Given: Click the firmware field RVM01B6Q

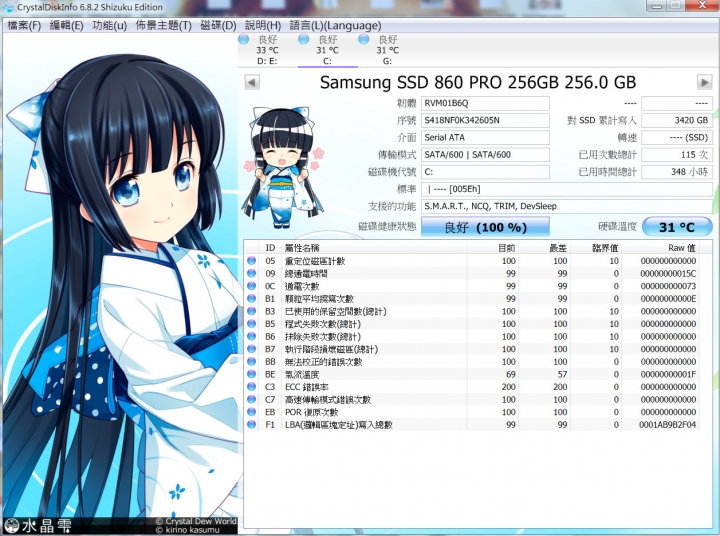Looking at the screenshot, I should [x=485, y=103].
